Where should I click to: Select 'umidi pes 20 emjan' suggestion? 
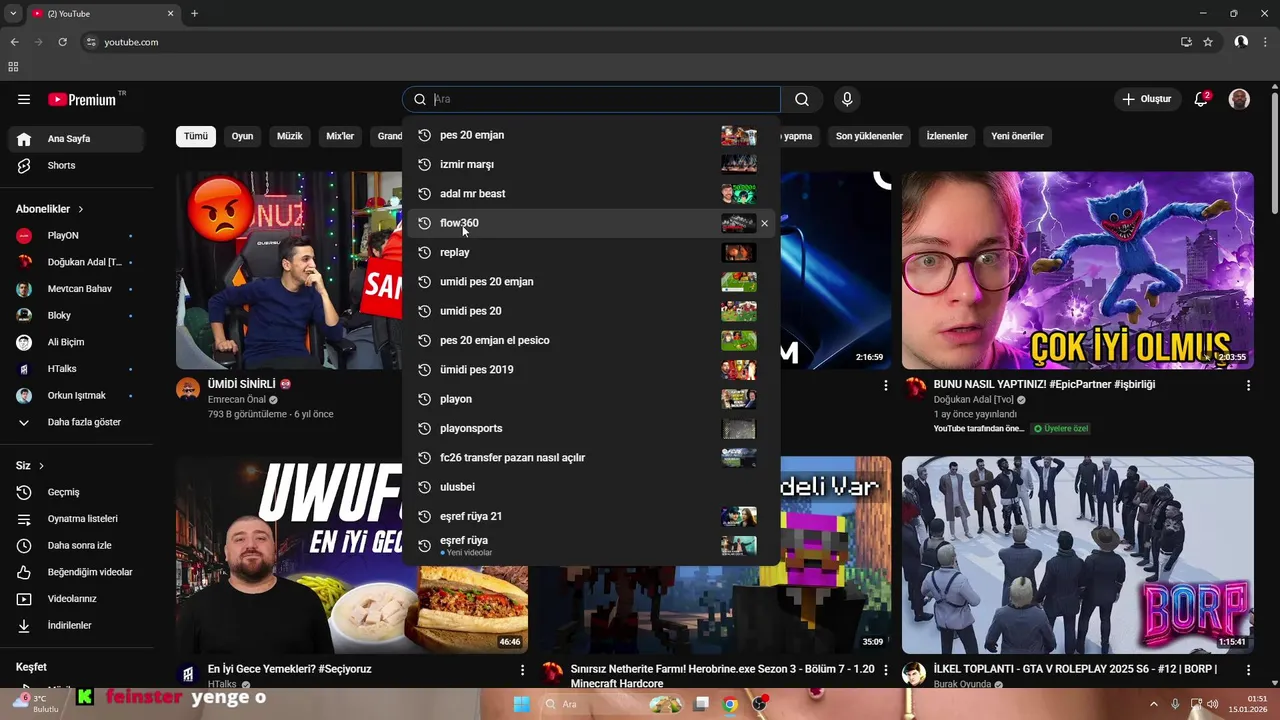click(x=590, y=282)
